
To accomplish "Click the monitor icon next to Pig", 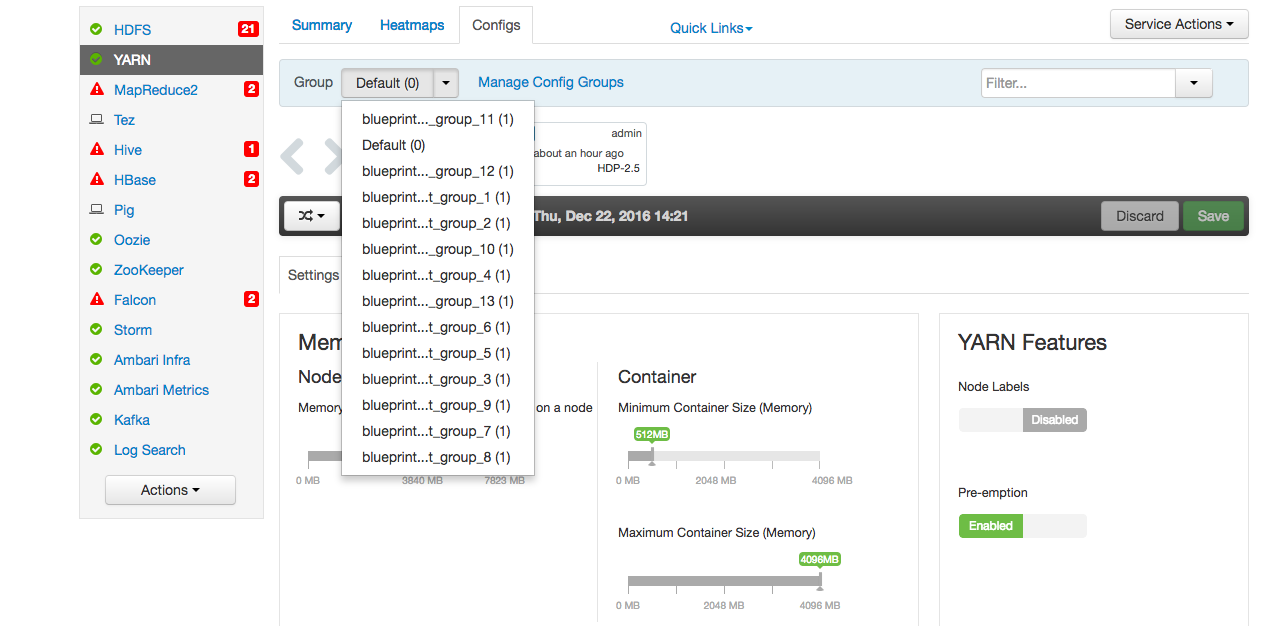I will (x=99, y=210).
